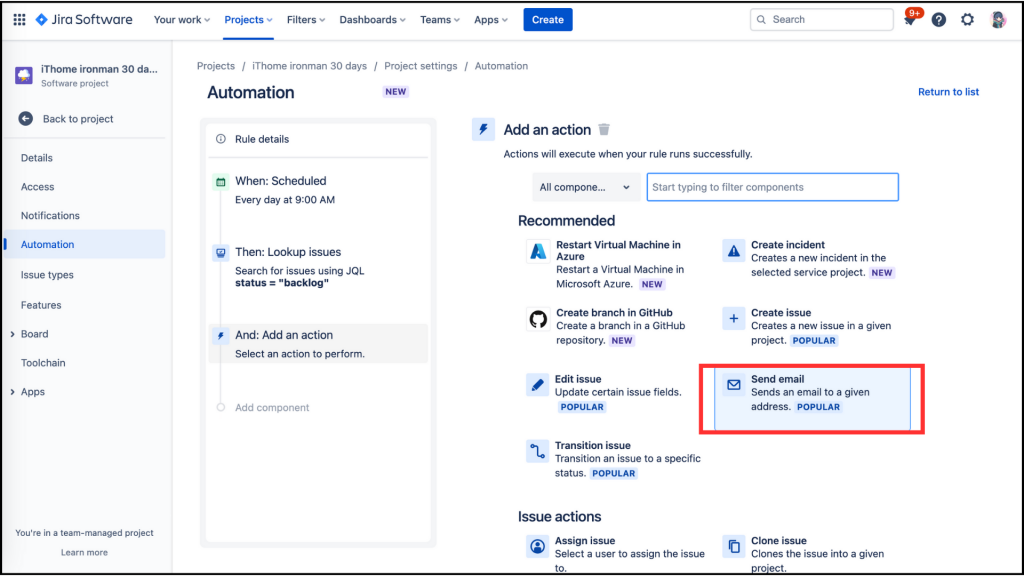Select the Transition issue action title
This screenshot has width=1024, height=576.
592,445
